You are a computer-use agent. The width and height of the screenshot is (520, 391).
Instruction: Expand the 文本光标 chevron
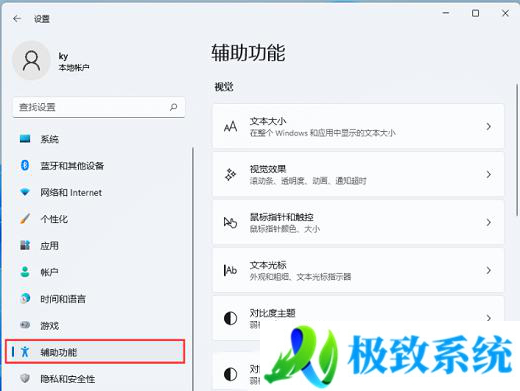[488, 270]
